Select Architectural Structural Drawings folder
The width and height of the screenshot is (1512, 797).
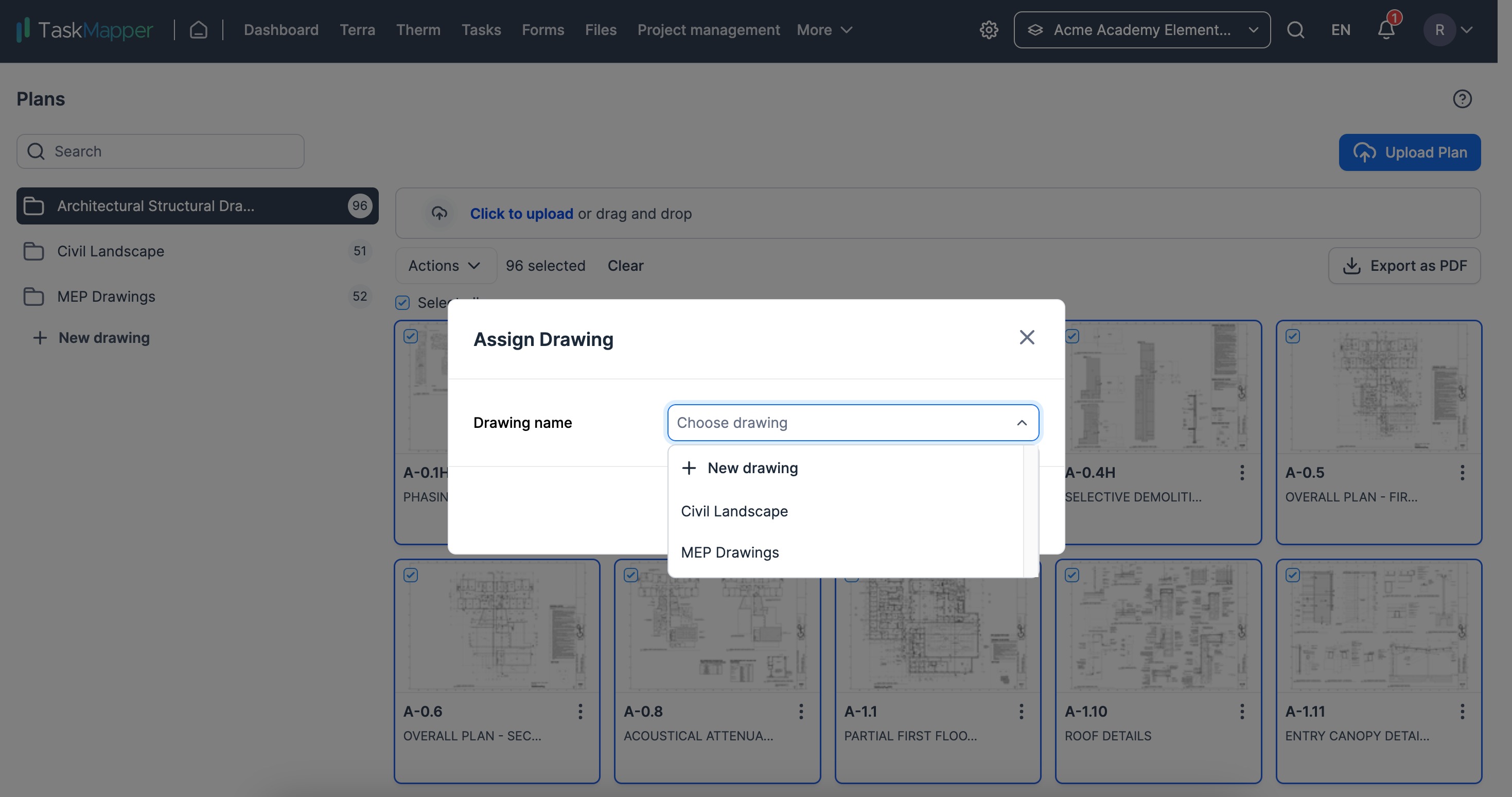pos(197,205)
